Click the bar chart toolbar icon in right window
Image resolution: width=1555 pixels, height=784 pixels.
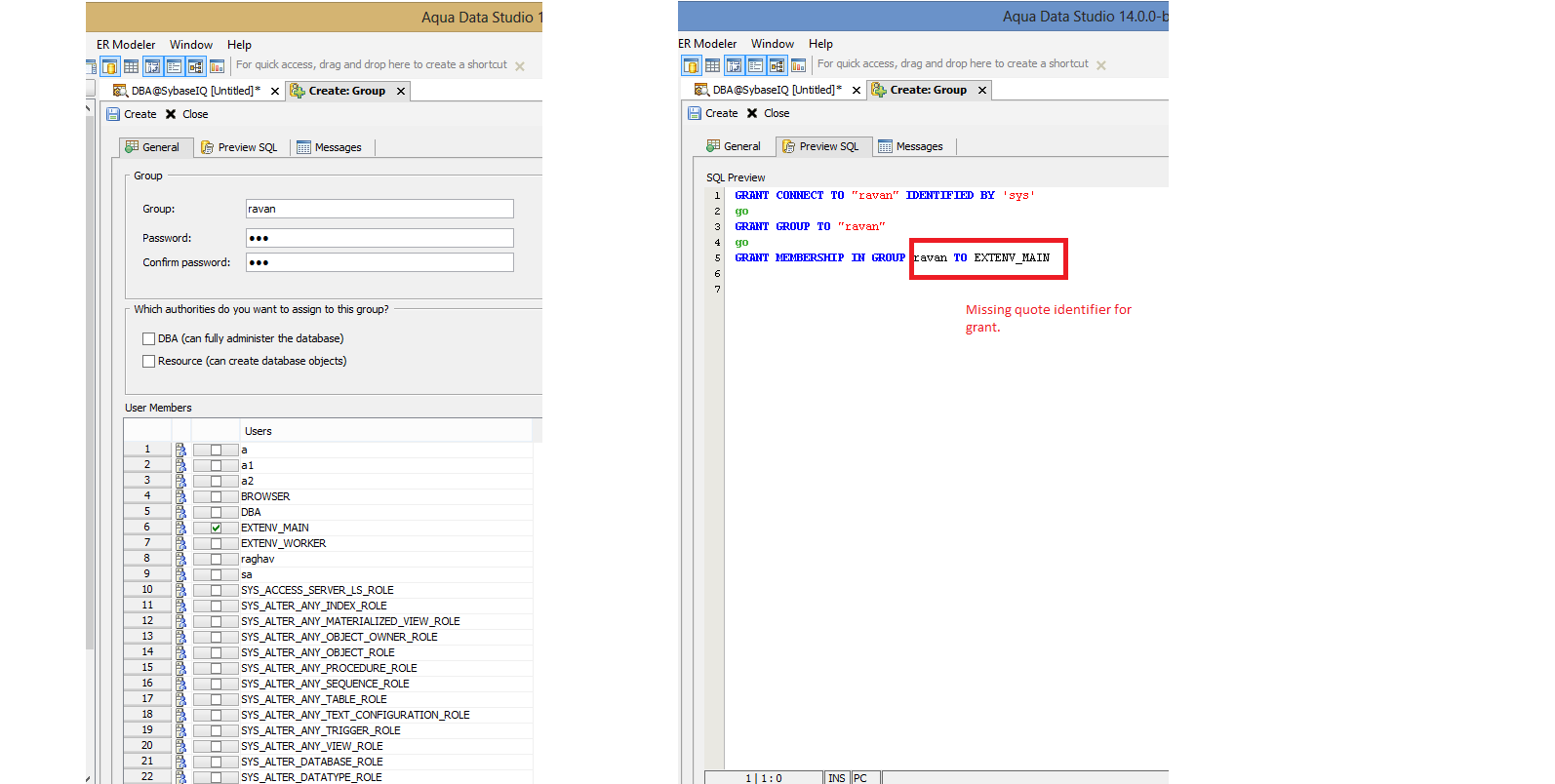798,65
